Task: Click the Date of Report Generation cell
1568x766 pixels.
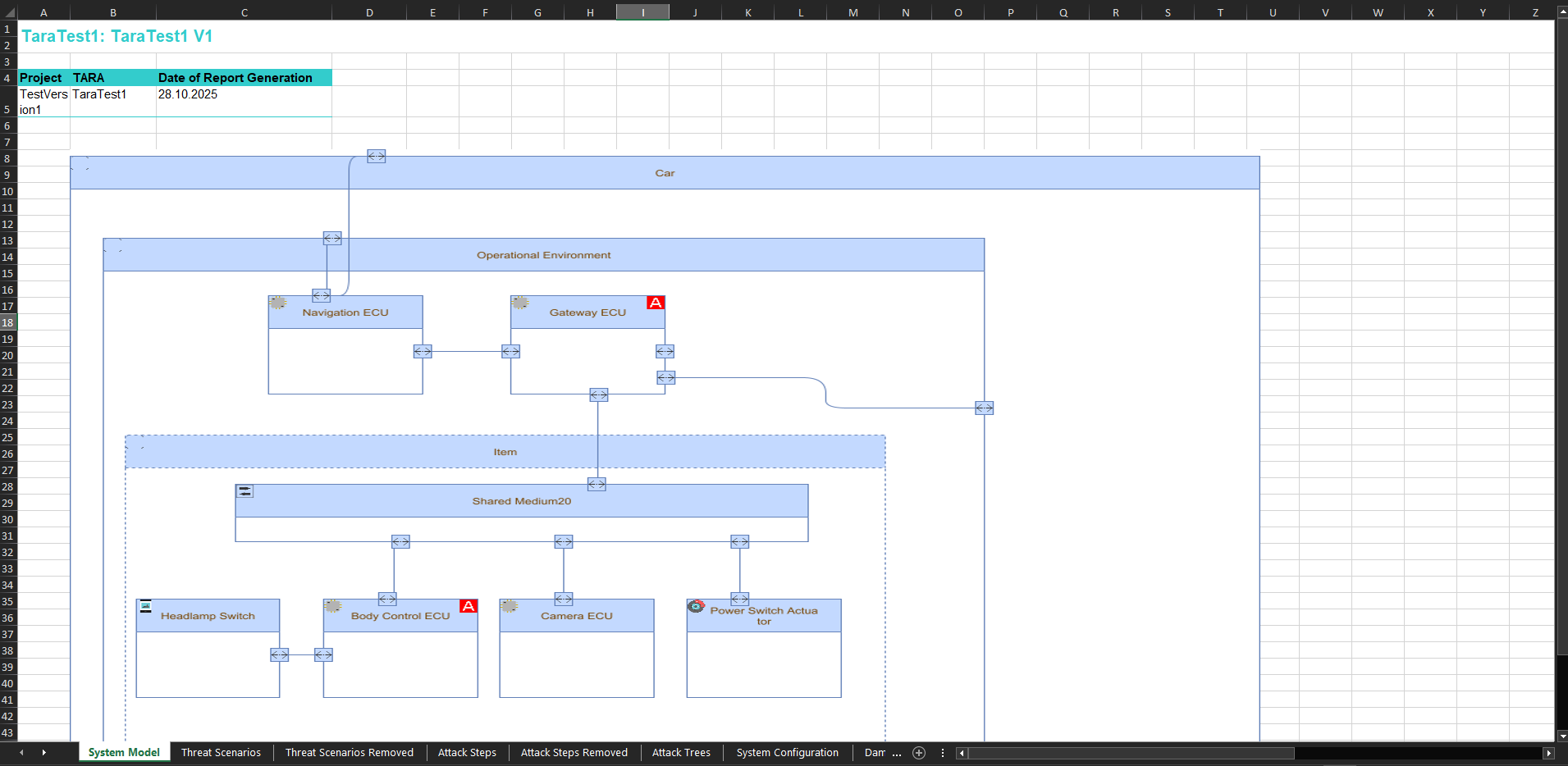Action: coord(243,78)
